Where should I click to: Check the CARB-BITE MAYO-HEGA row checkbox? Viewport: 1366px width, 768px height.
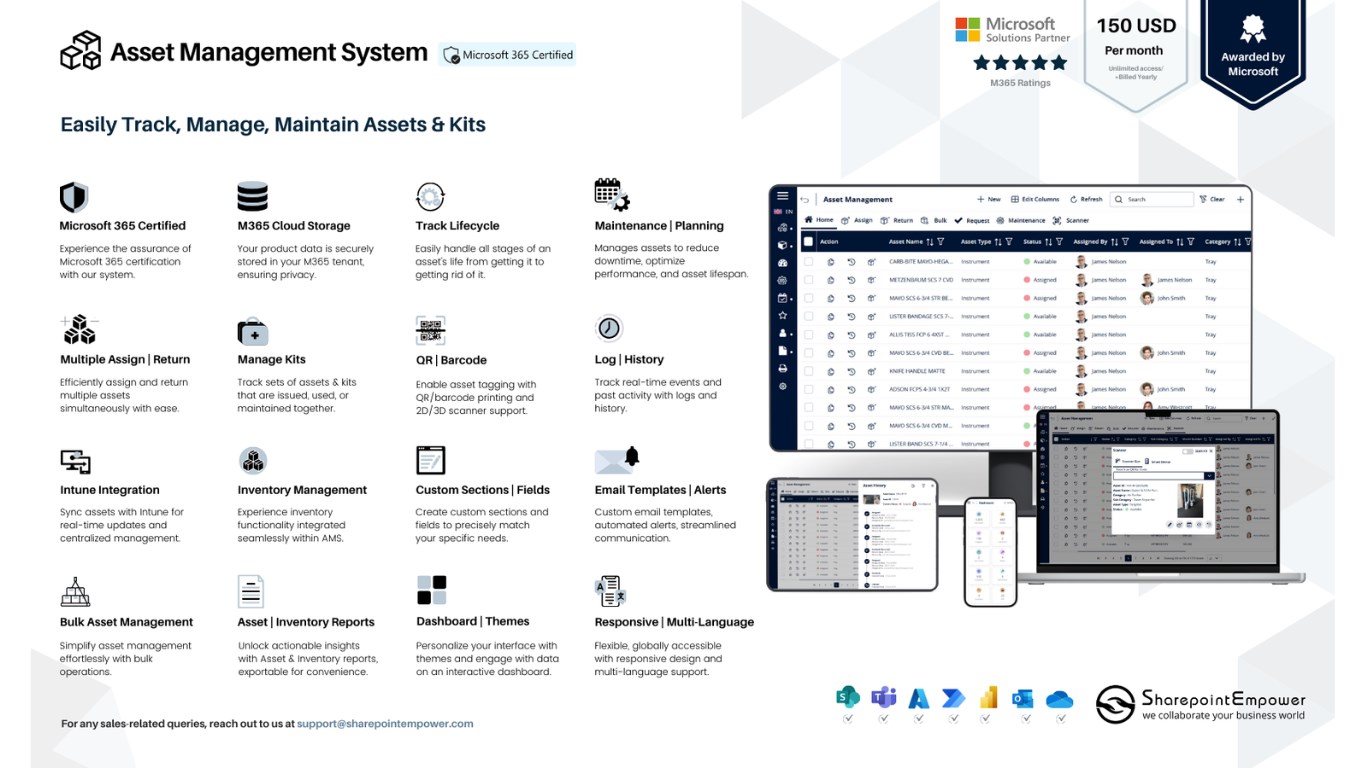(808, 262)
